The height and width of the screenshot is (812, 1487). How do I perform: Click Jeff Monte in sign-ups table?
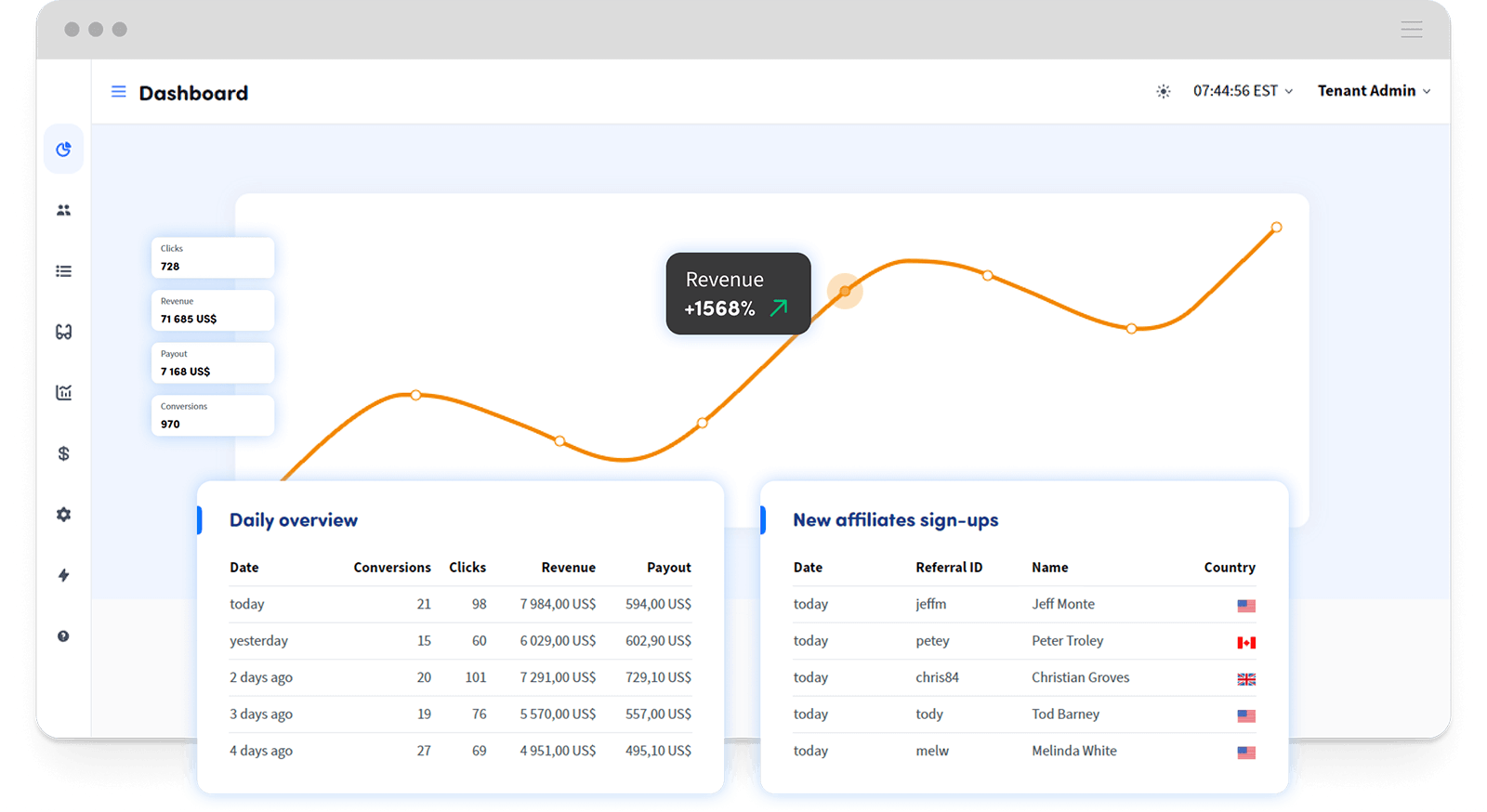tap(1062, 604)
